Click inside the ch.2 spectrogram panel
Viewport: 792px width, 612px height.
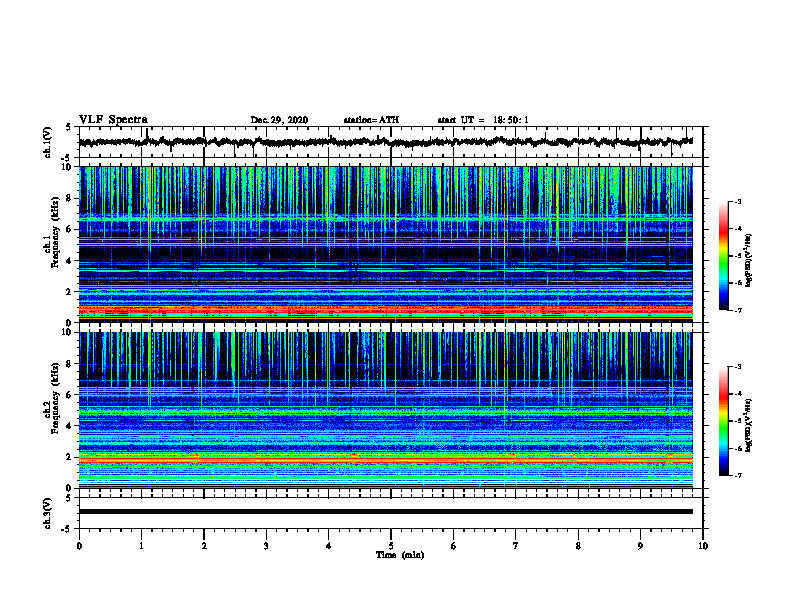pyautogui.click(x=385, y=410)
